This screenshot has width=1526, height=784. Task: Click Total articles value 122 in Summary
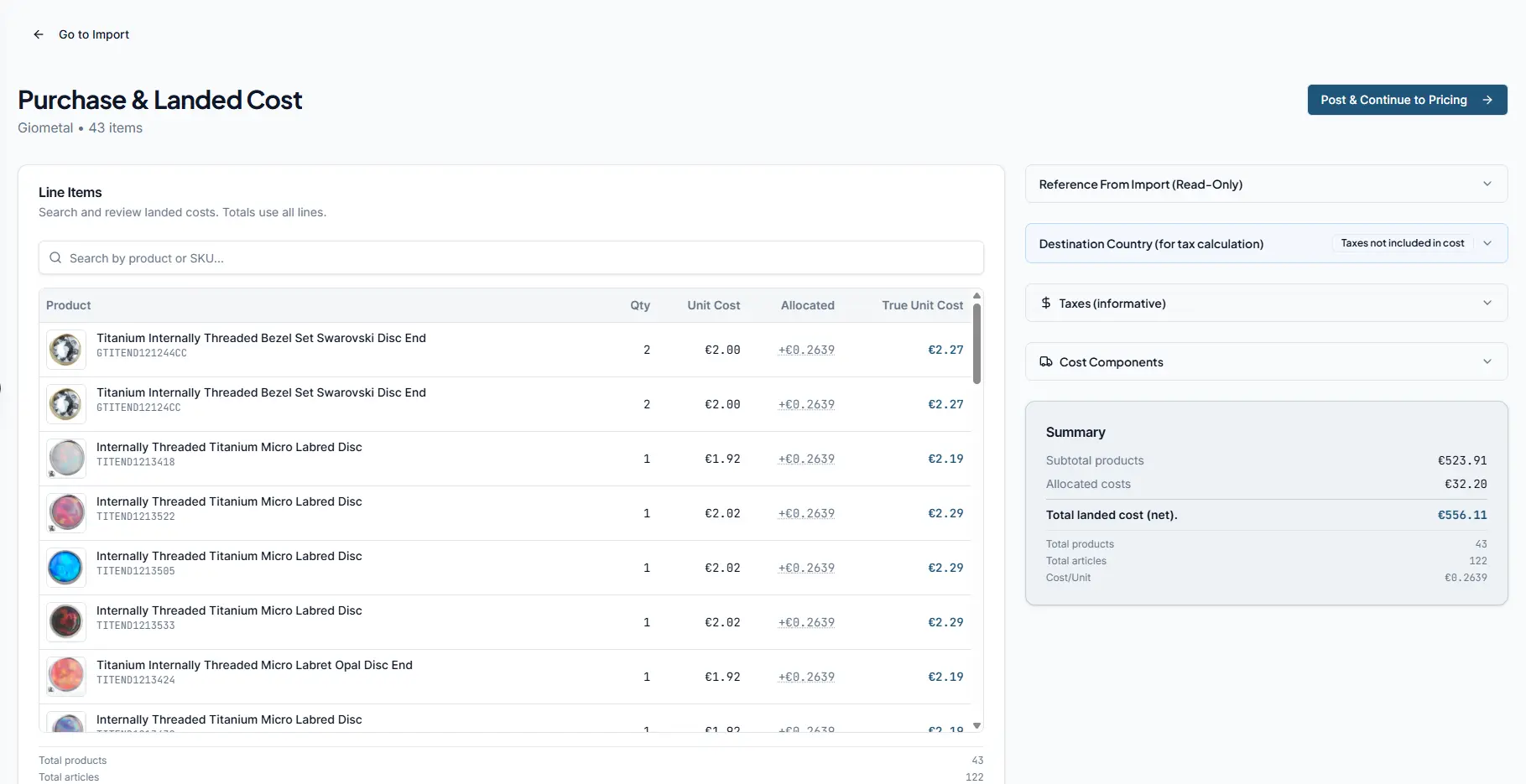pyautogui.click(x=1478, y=561)
